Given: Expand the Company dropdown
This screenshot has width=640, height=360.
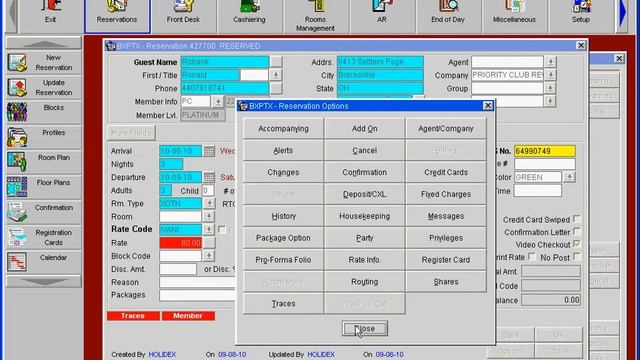Looking at the screenshot, I should point(550,75).
